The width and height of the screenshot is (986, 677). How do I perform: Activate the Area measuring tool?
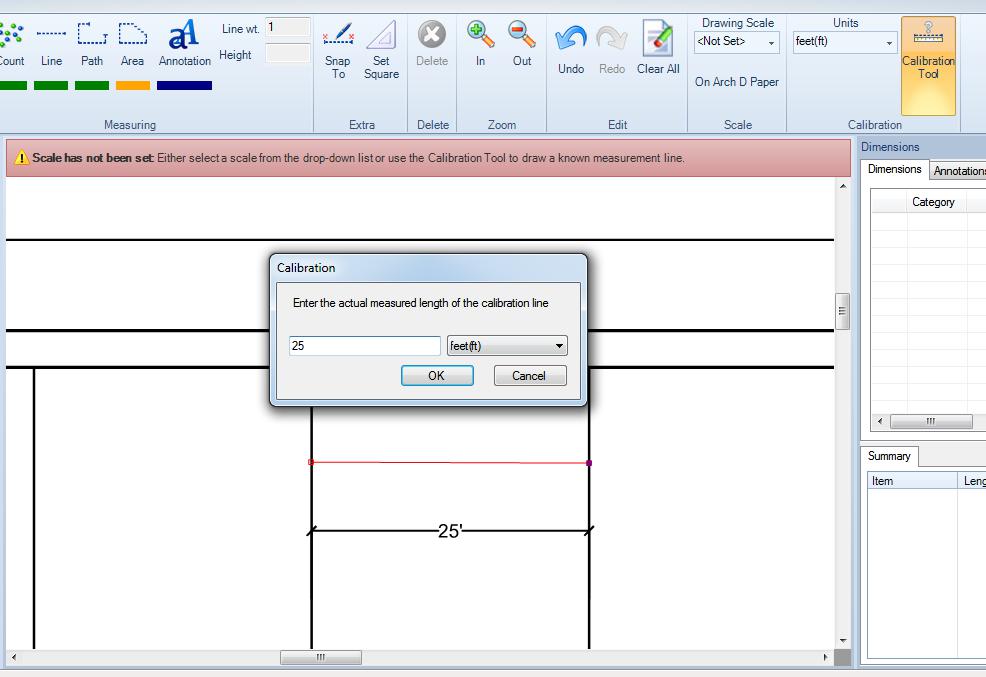pos(132,44)
